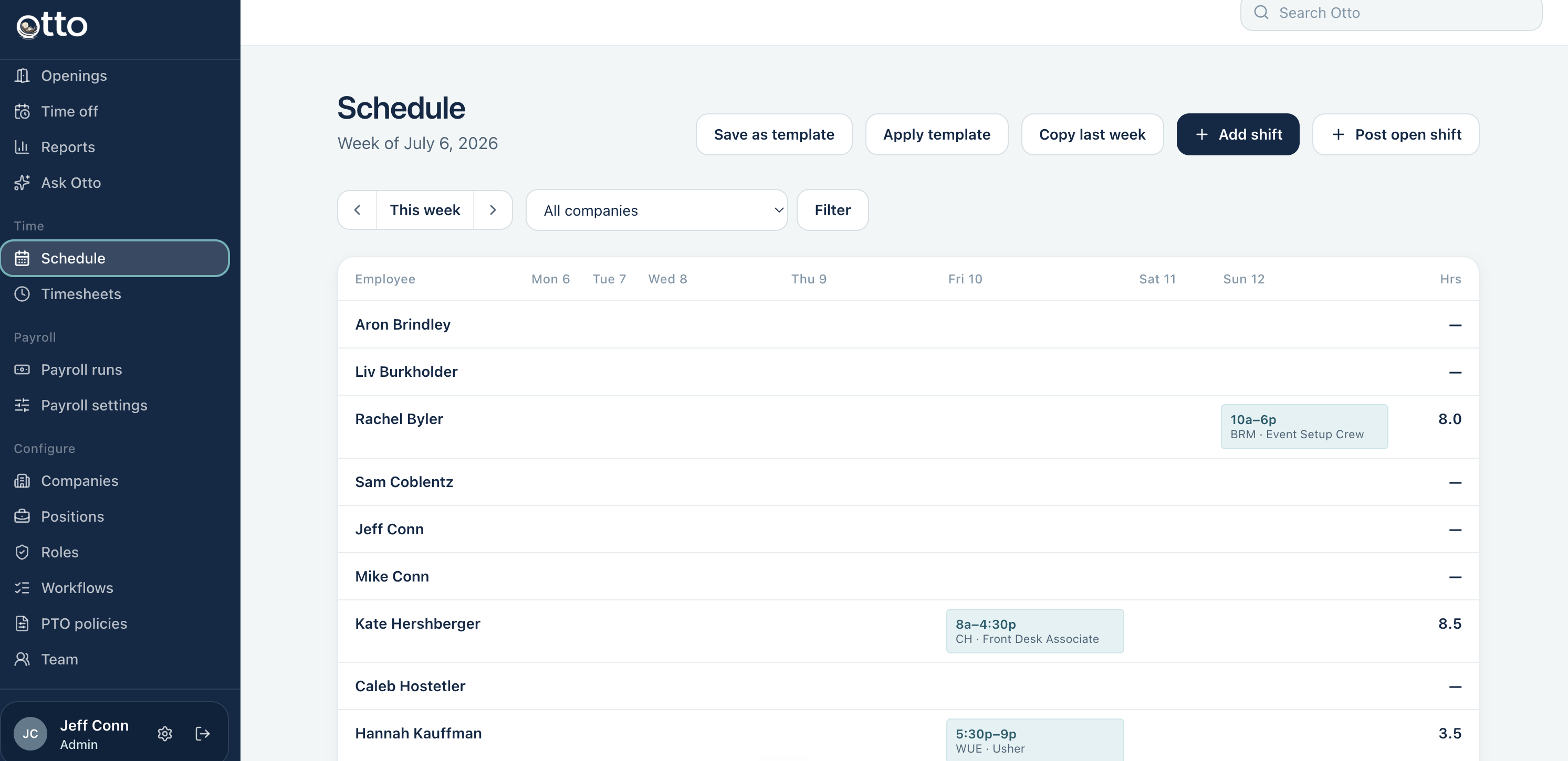The height and width of the screenshot is (761, 1568).
Task: Click the Positions briefcase icon
Action: [22, 516]
